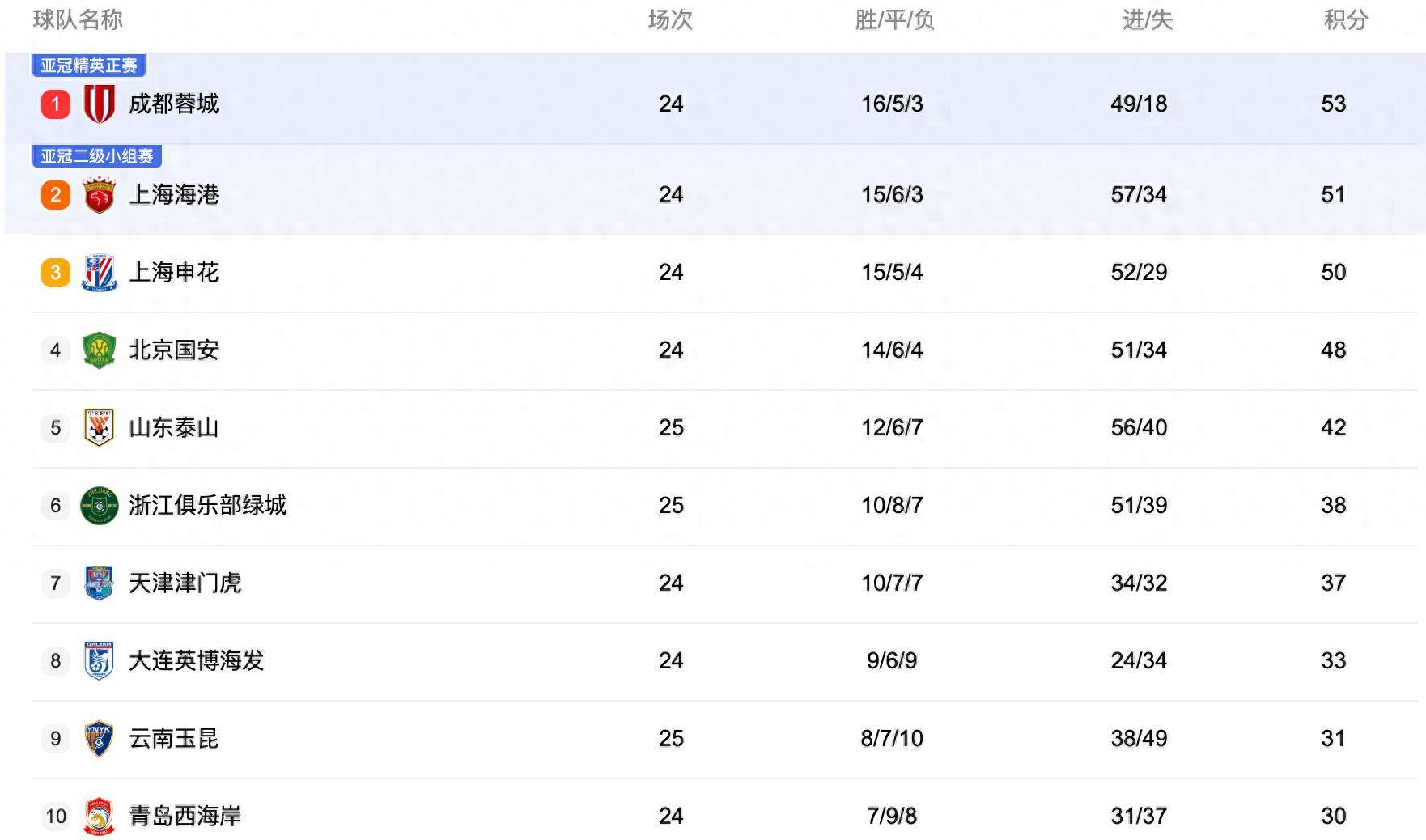
Task: Click the Shandong Taishan (山东泰山) team logo
Action: coord(100,427)
